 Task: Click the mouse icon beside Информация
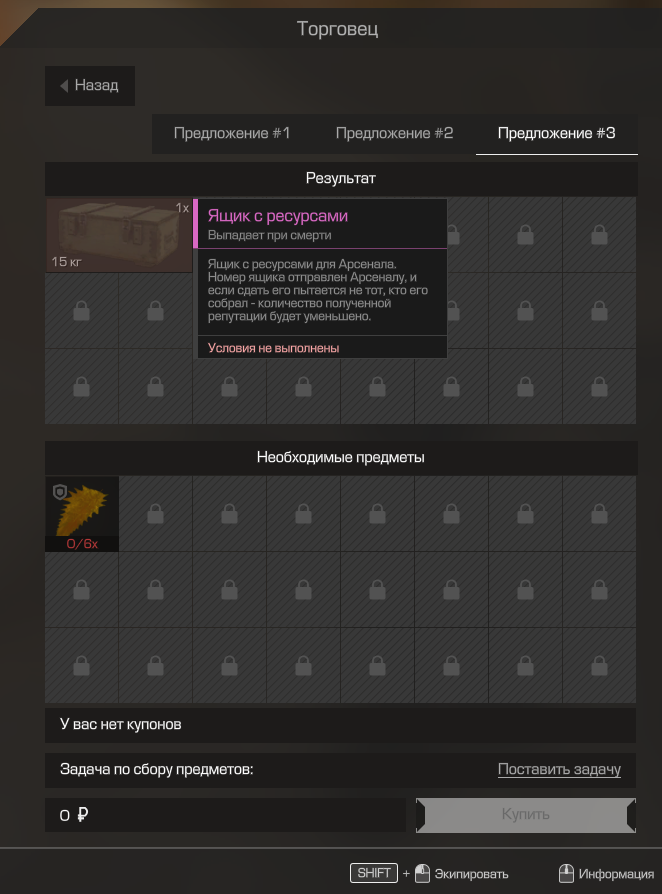[566, 873]
